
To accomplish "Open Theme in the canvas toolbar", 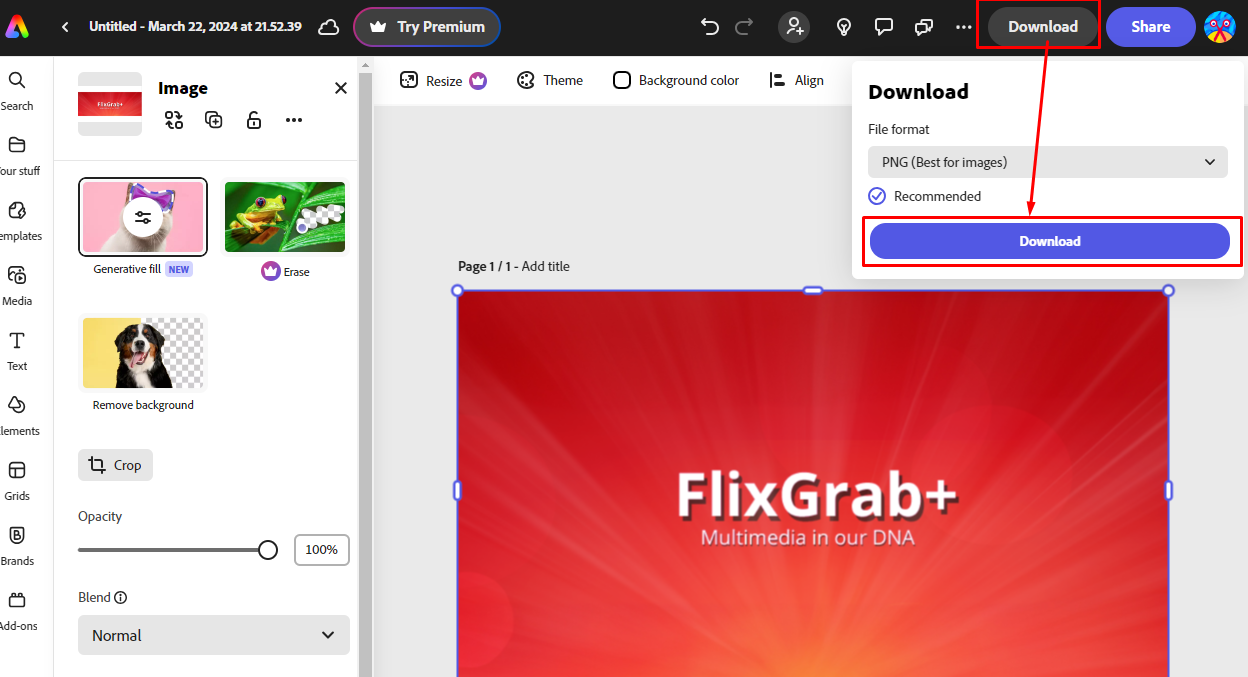I will [550, 80].
